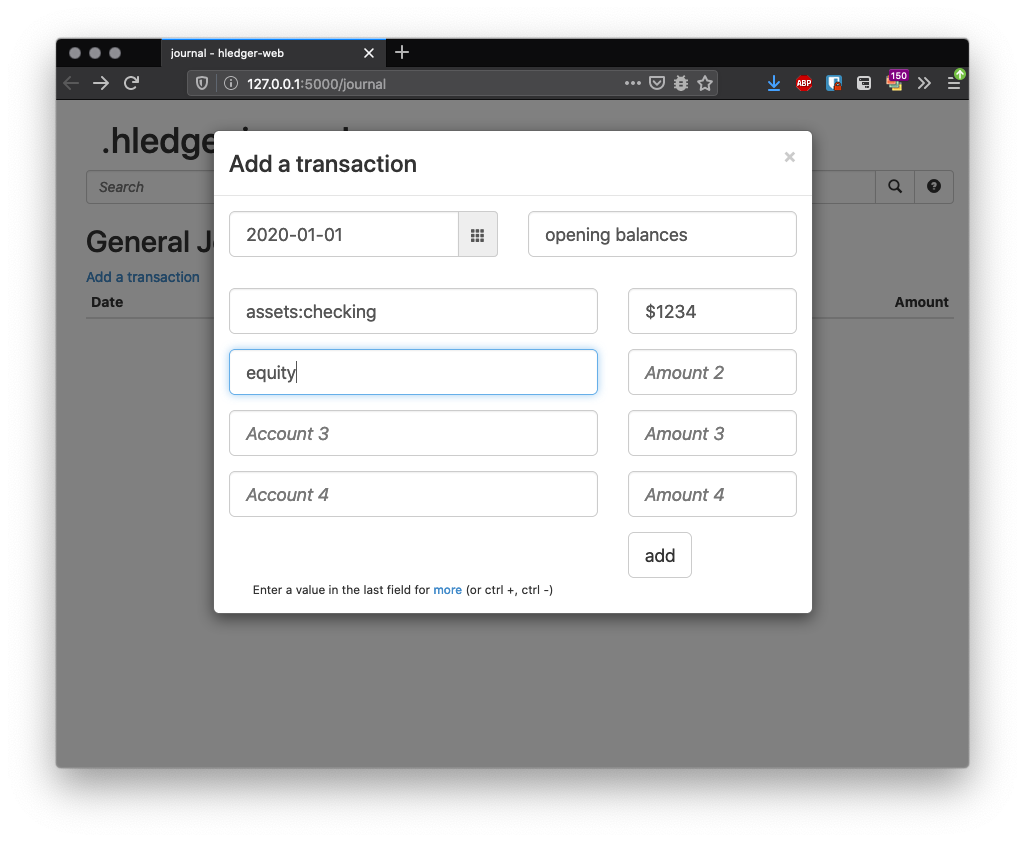This screenshot has height=842, width=1025.
Task: Click the Adblock Plus toolbar icon
Action: tap(803, 83)
